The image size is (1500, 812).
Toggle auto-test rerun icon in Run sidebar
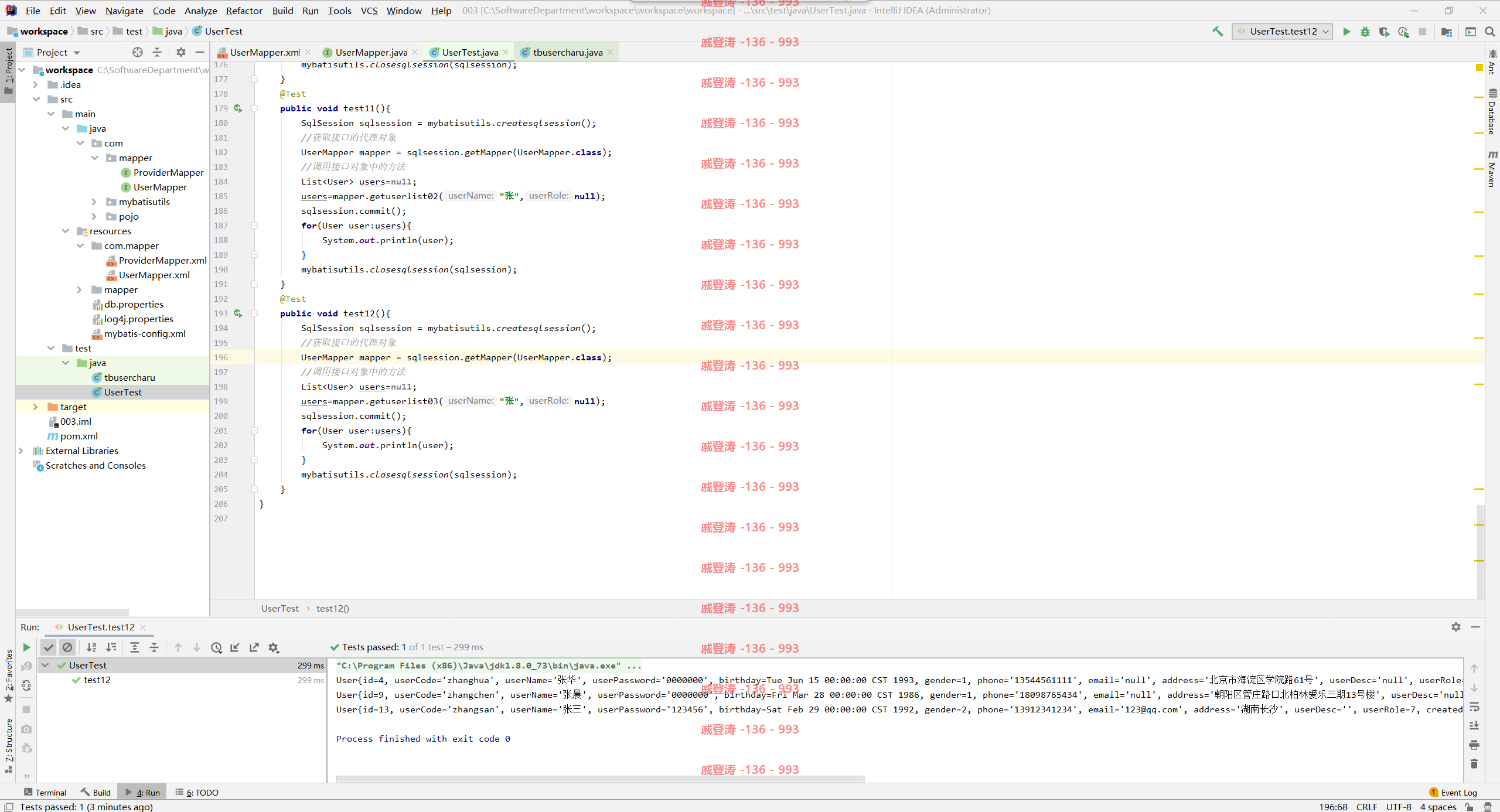pyautogui.click(x=26, y=685)
